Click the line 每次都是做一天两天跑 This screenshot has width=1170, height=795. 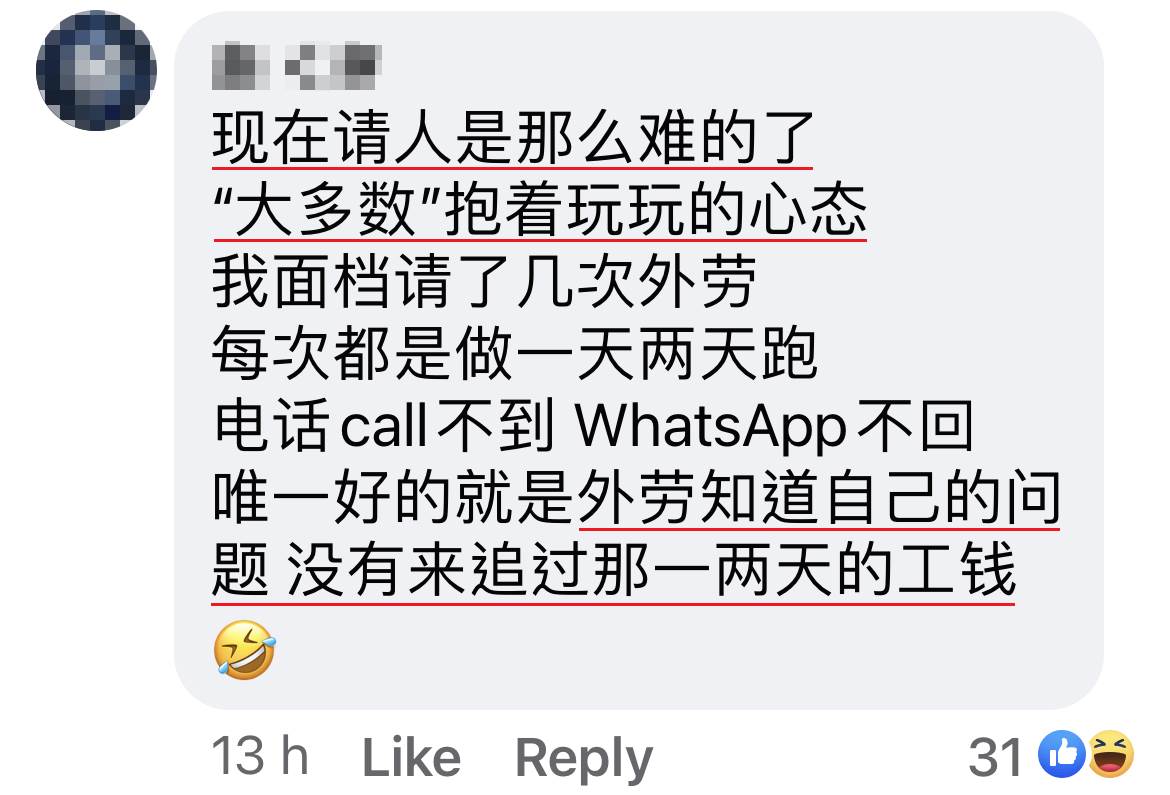point(515,352)
